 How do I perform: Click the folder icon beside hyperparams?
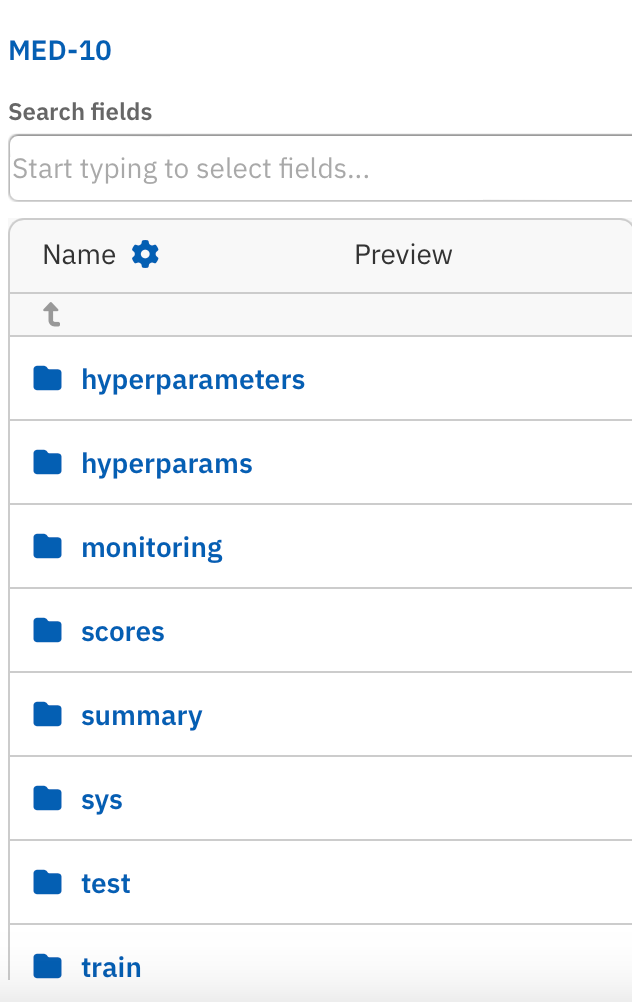coord(47,463)
